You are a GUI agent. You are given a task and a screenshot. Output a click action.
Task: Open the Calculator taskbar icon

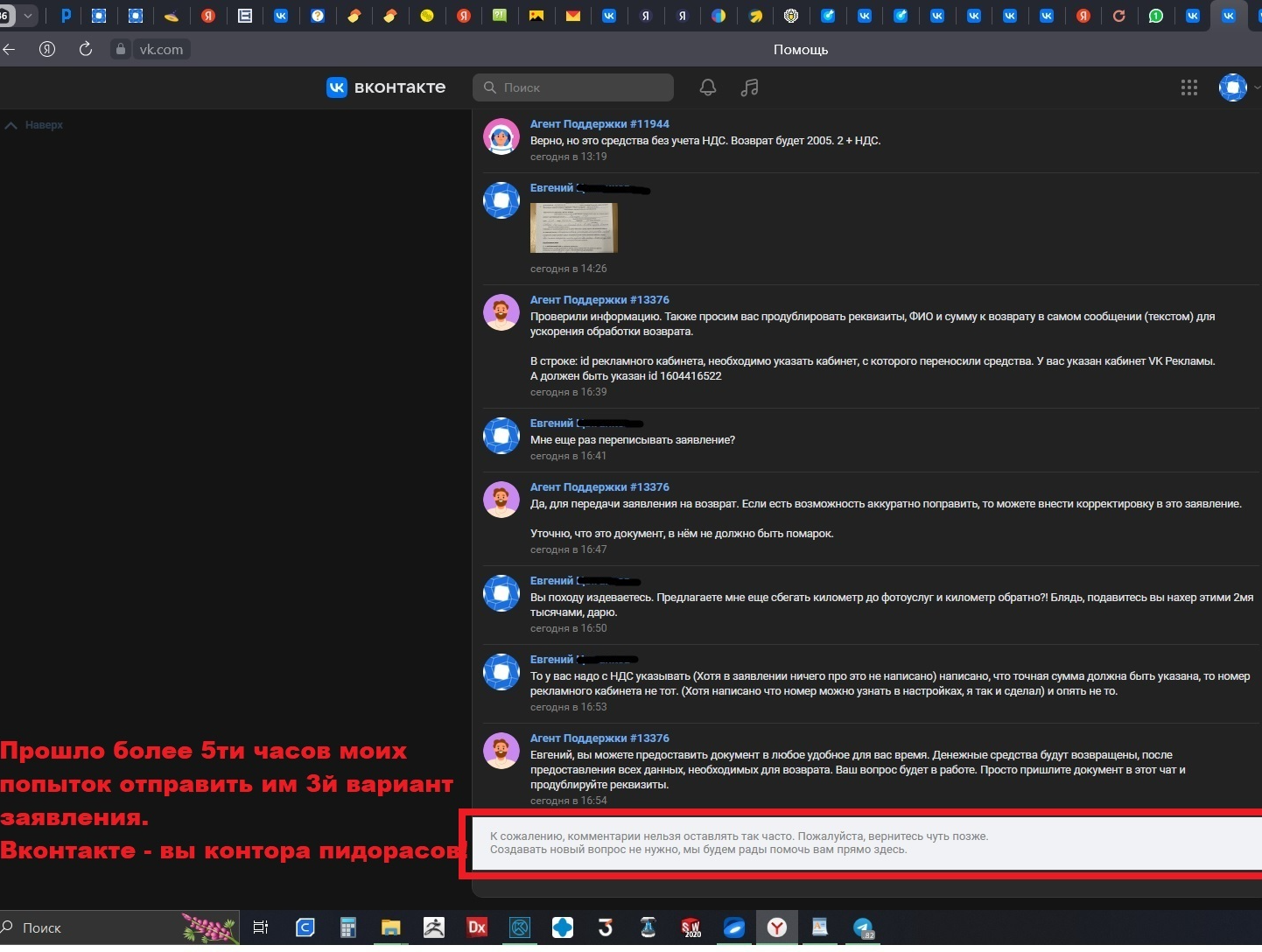click(x=348, y=927)
